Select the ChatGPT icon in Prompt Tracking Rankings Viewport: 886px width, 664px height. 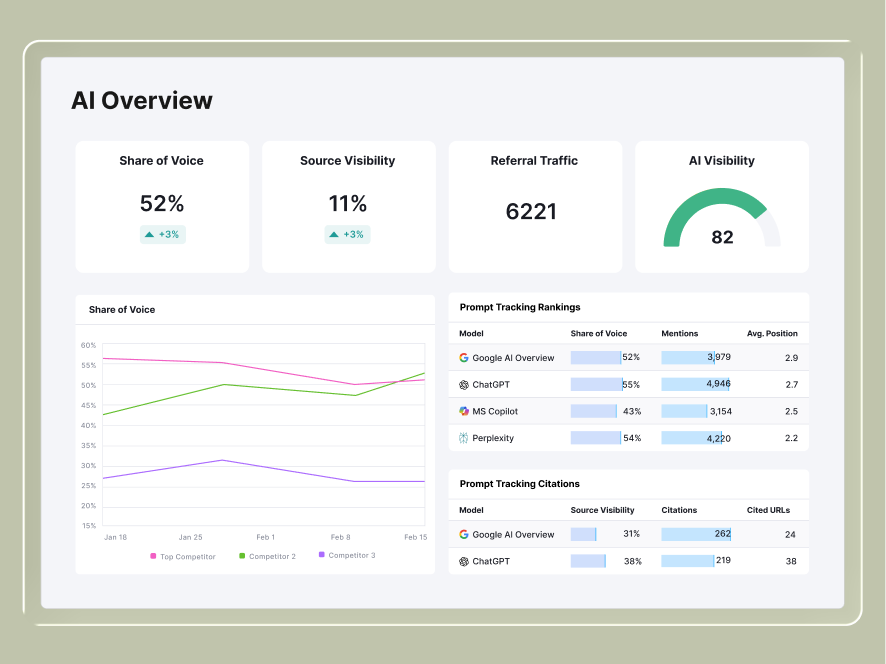click(x=463, y=384)
